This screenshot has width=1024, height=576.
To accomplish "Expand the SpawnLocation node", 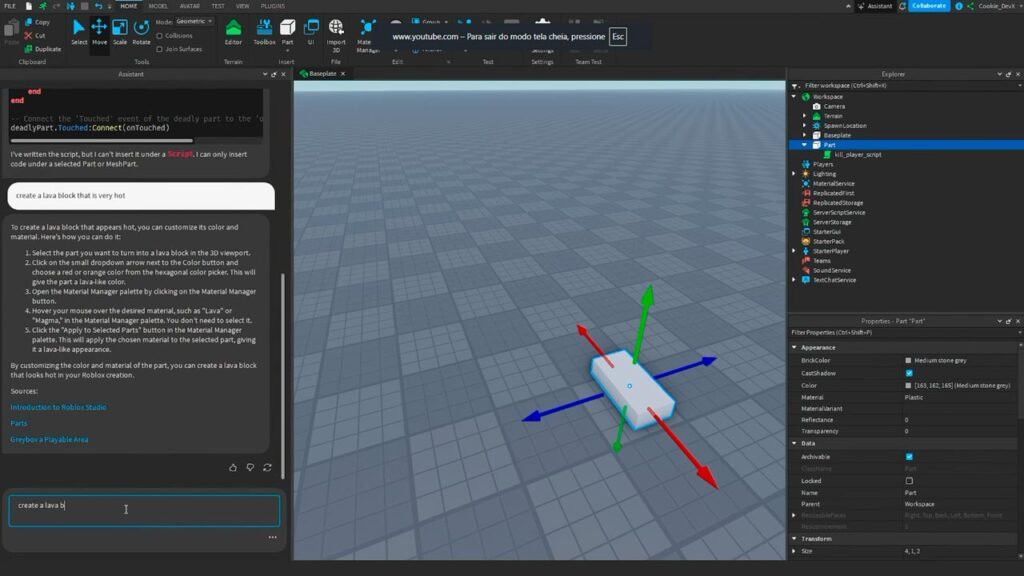I will (x=805, y=125).
